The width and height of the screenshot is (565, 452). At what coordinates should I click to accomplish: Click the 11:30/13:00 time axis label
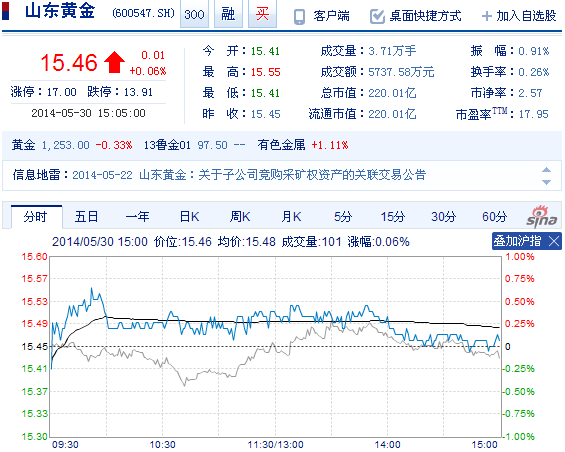tap(276, 445)
